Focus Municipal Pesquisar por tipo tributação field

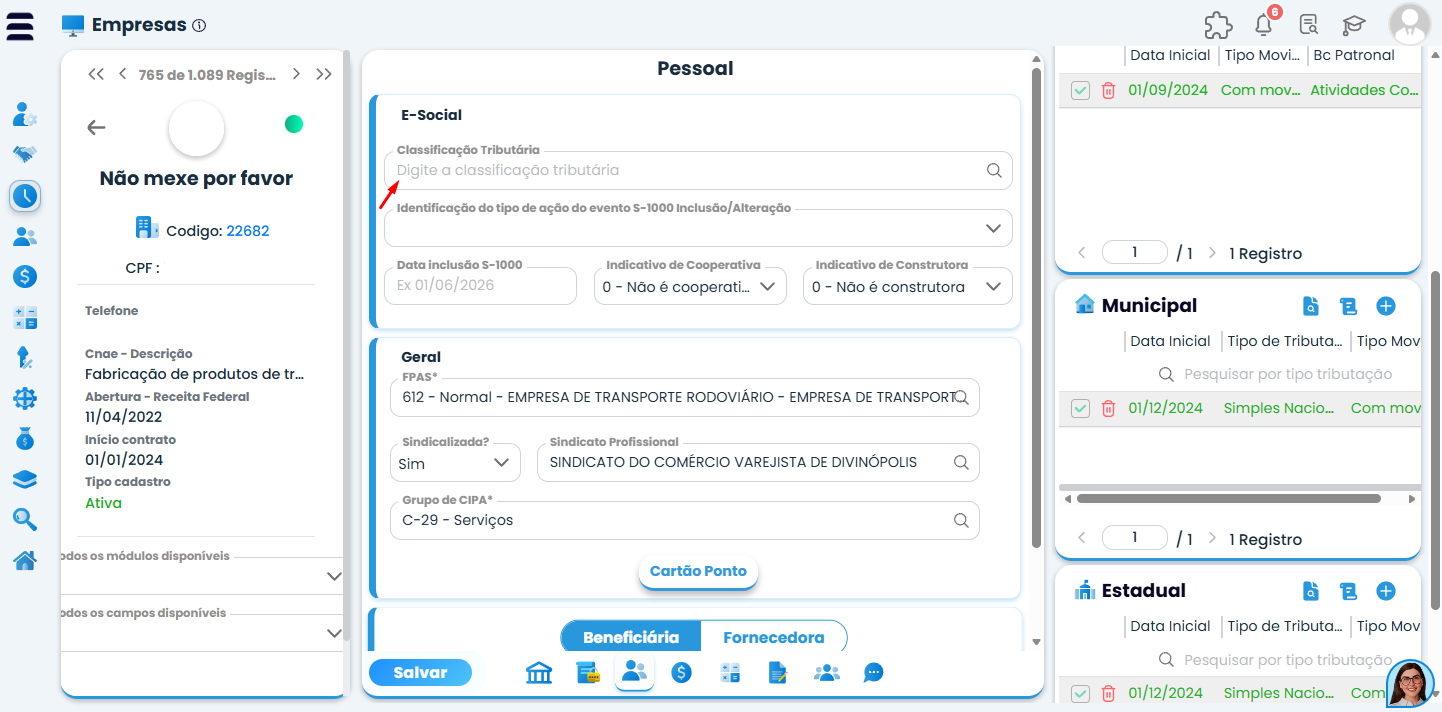(x=1288, y=374)
